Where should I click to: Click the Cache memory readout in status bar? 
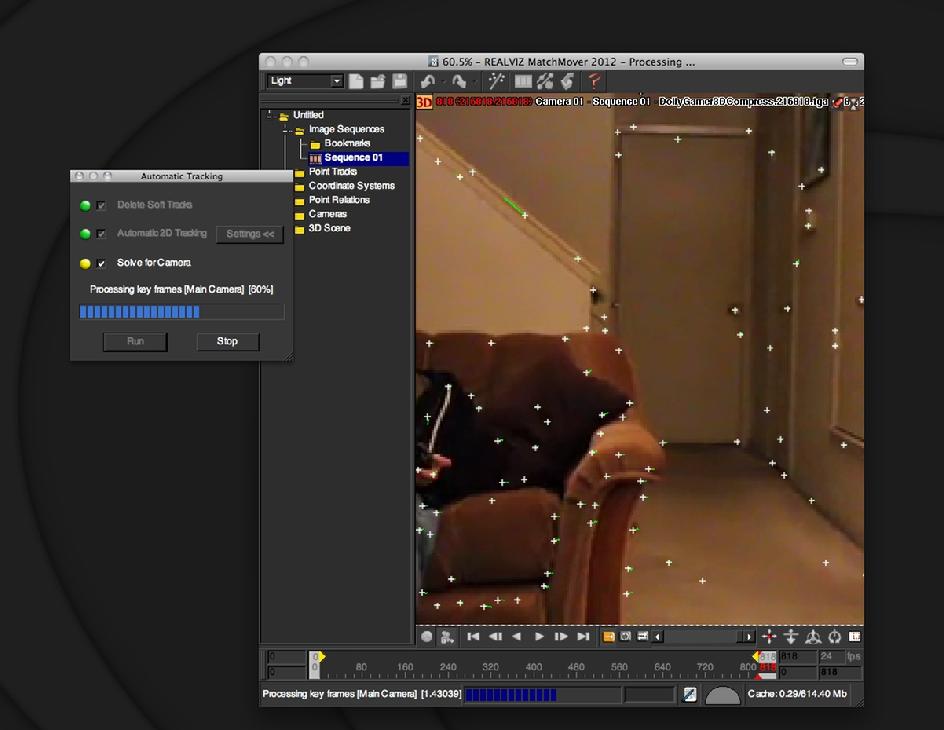797,694
